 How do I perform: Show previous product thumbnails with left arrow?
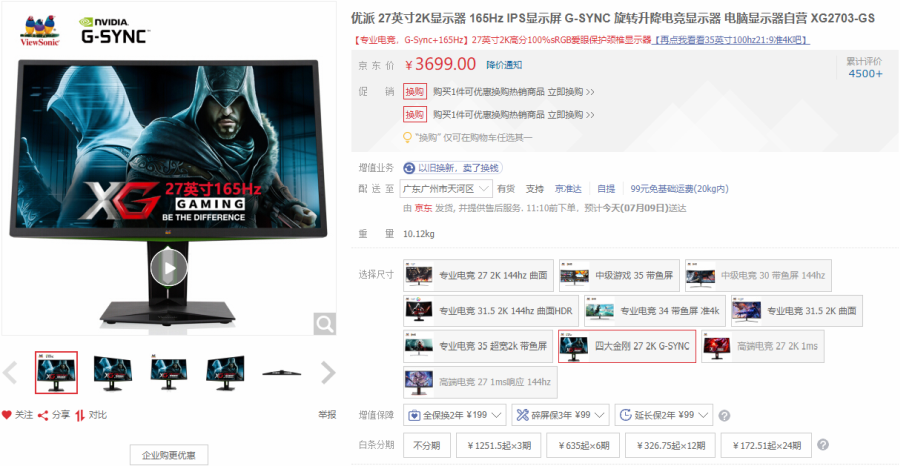[x=10, y=373]
